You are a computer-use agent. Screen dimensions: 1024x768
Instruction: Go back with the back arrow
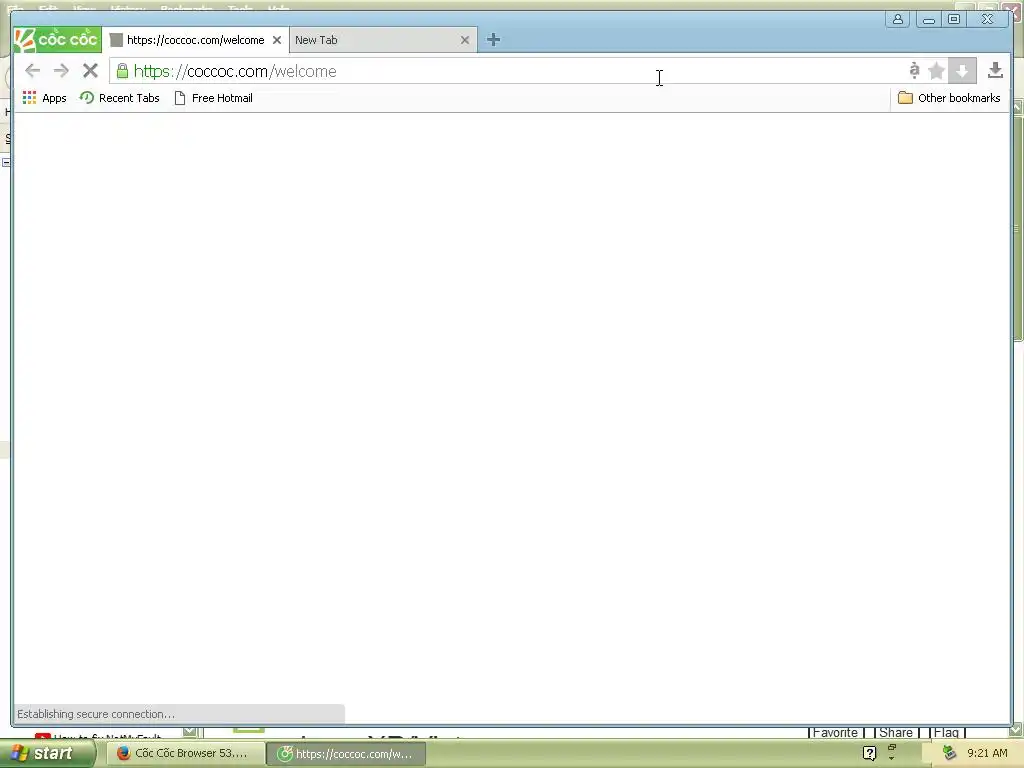[x=32, y=71]
